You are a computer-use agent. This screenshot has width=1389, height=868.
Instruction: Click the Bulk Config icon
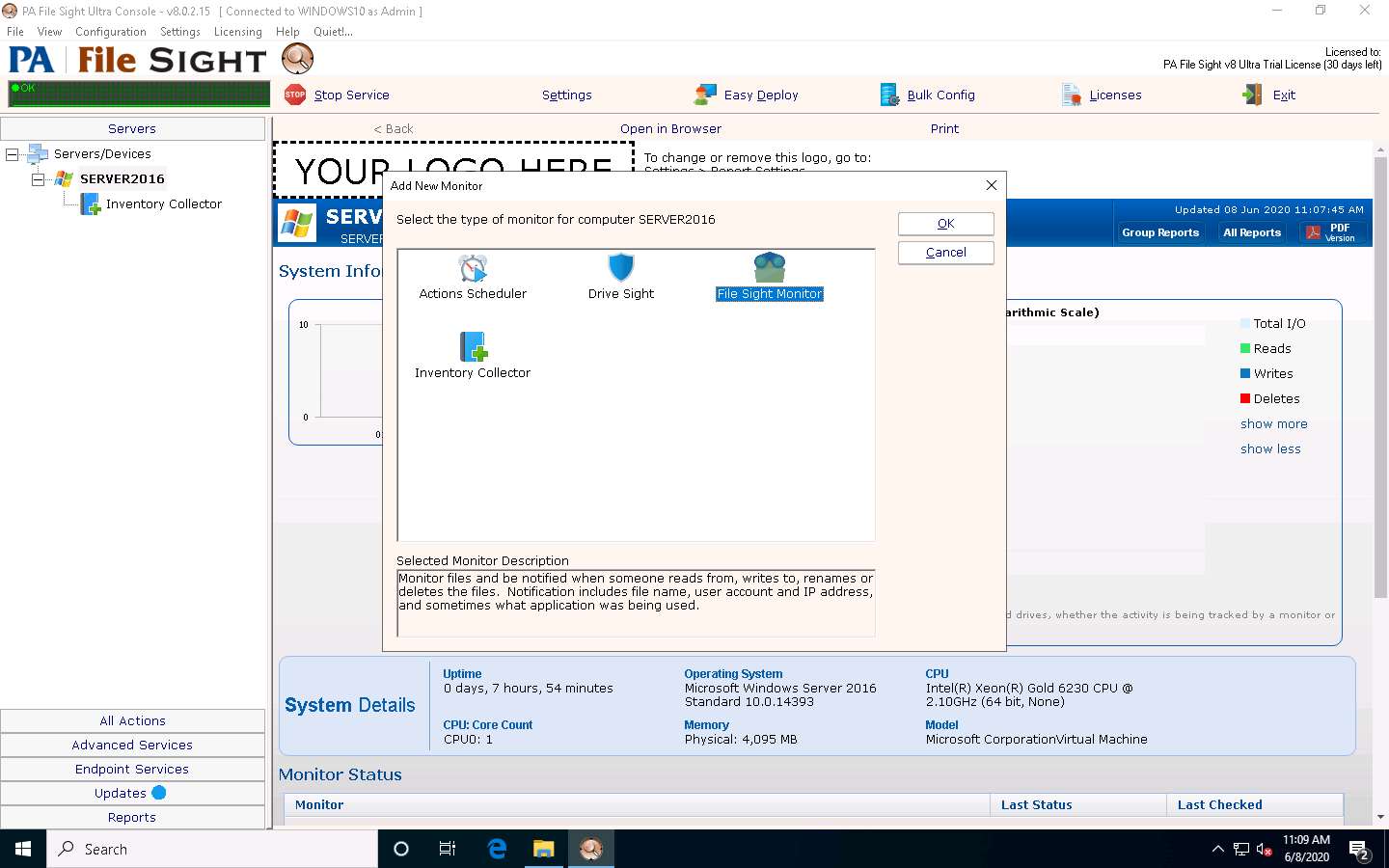point(889,95)
